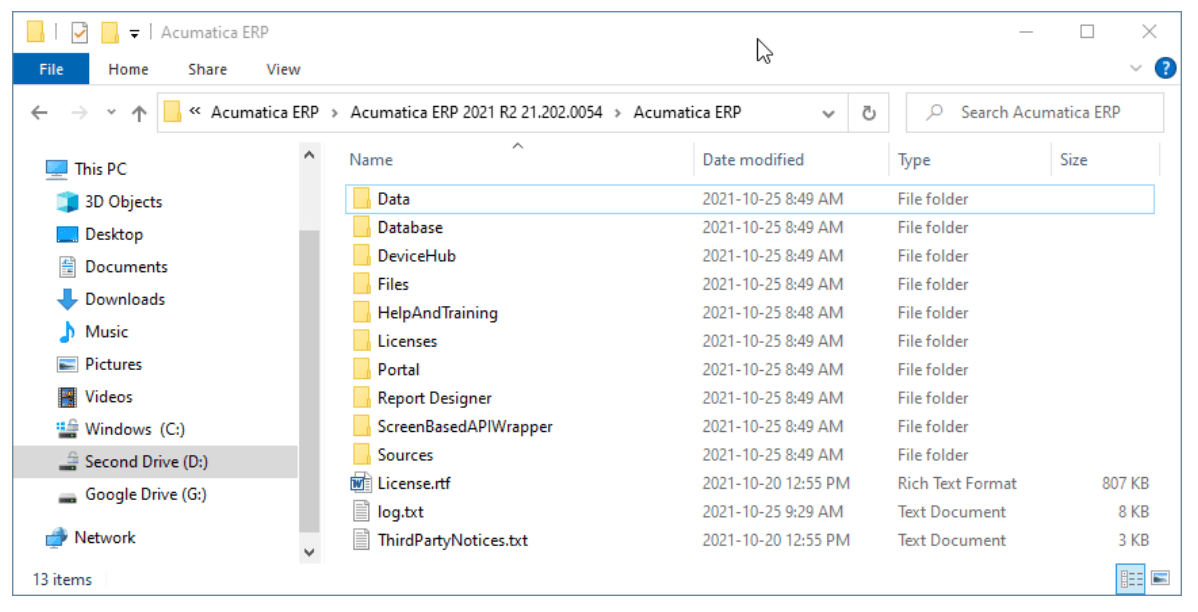Select Google Drive (G:)
This screenshot has height=612, width=1198.
[145, 494]
